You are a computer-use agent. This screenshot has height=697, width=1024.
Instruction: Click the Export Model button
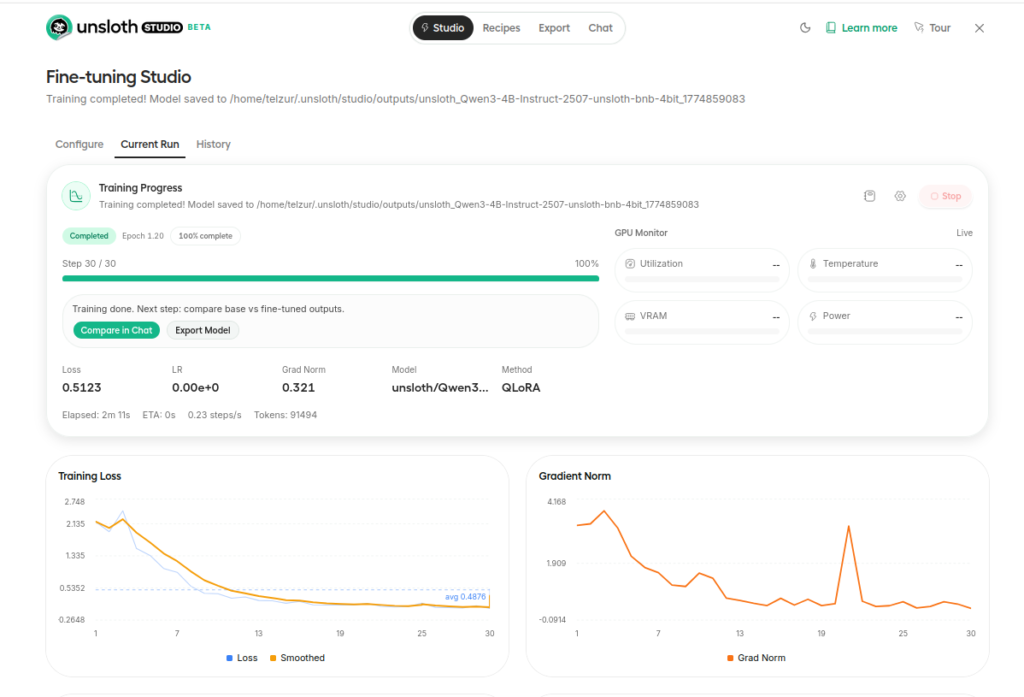coord(202,330)
